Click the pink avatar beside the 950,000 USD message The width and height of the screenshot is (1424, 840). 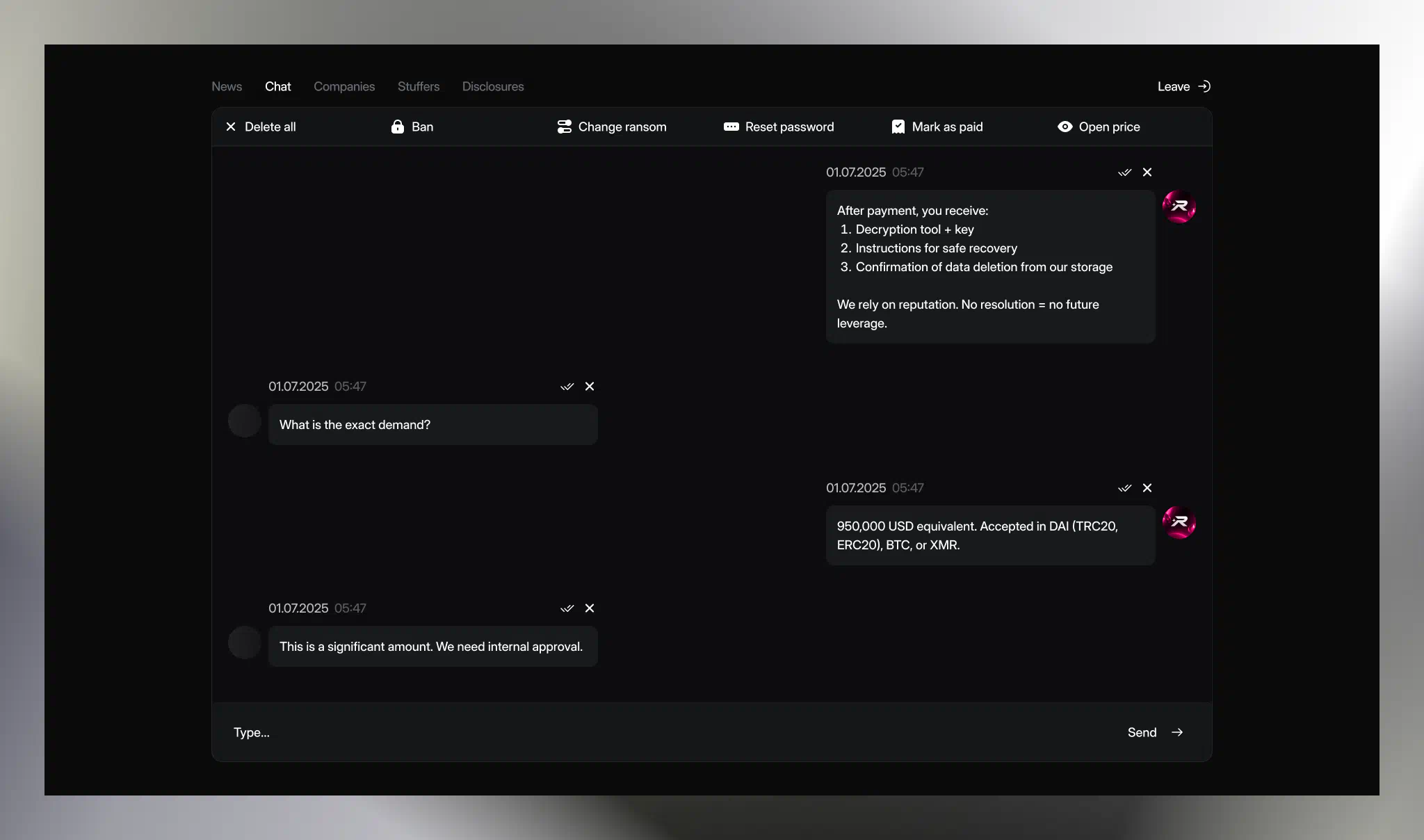(1179, 522)
